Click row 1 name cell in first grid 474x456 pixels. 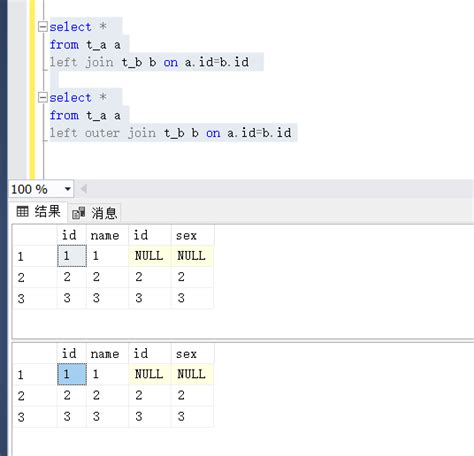tap(107, 256)
